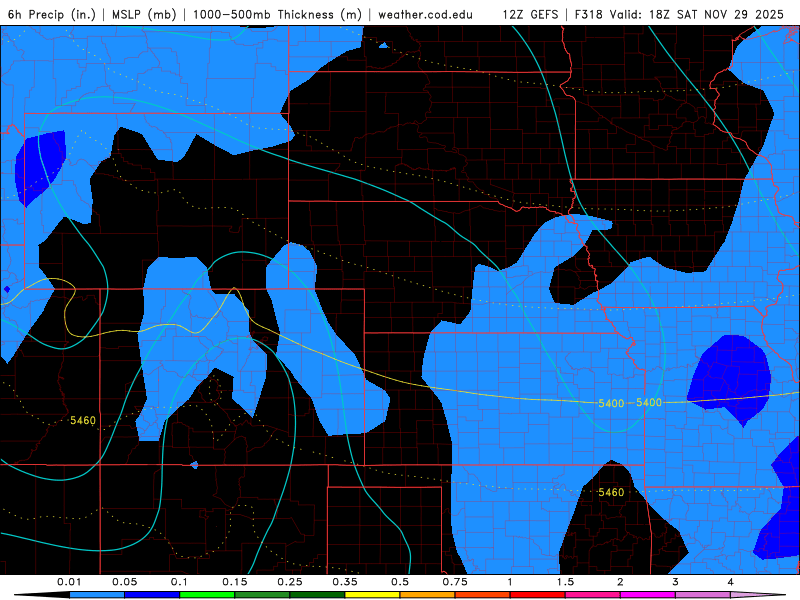The height and width of the screenshot is (600, 800).
Task: Click the "6h Precip (in.)" title text
Action: [52, 14]
